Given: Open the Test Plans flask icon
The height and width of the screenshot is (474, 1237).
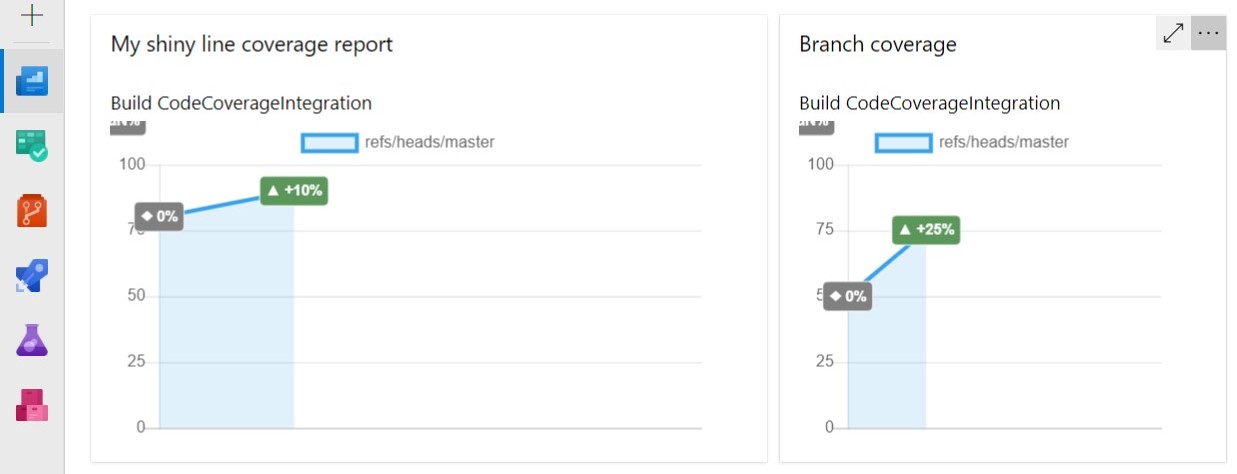Looking at the screenshot, I should [32, 342].
